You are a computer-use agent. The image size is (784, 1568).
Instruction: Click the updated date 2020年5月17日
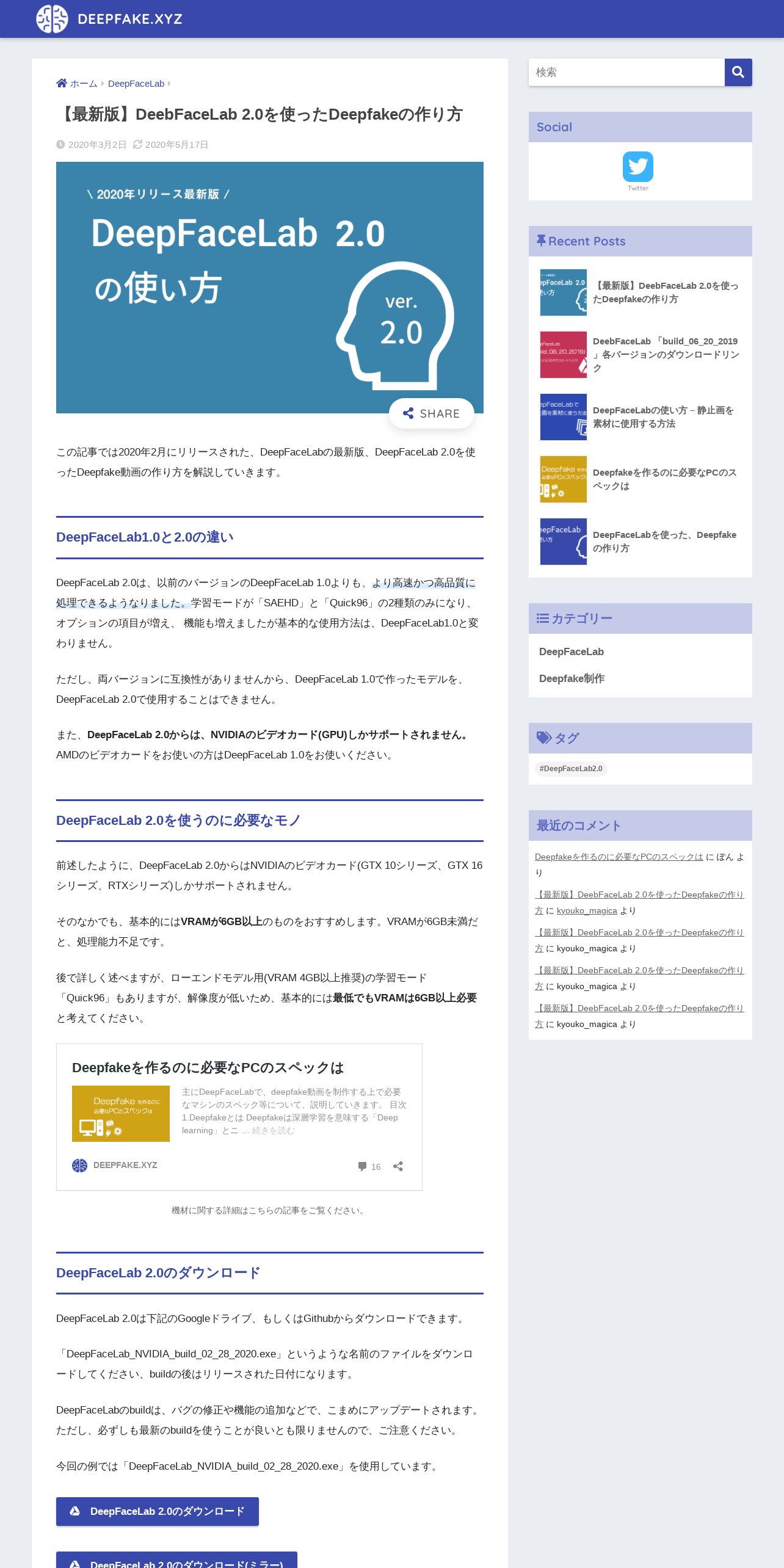pyautogui.click(x=176, y=145)
